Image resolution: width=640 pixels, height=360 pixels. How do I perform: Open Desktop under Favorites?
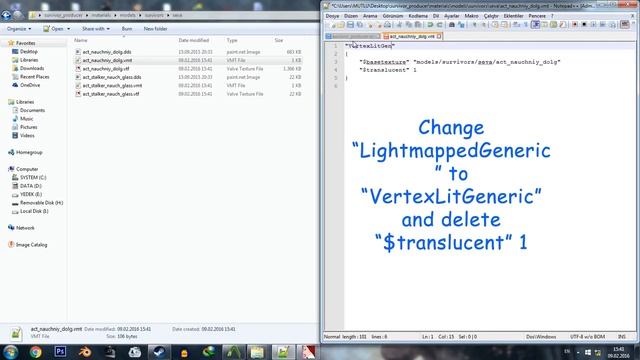coord(29,52)
